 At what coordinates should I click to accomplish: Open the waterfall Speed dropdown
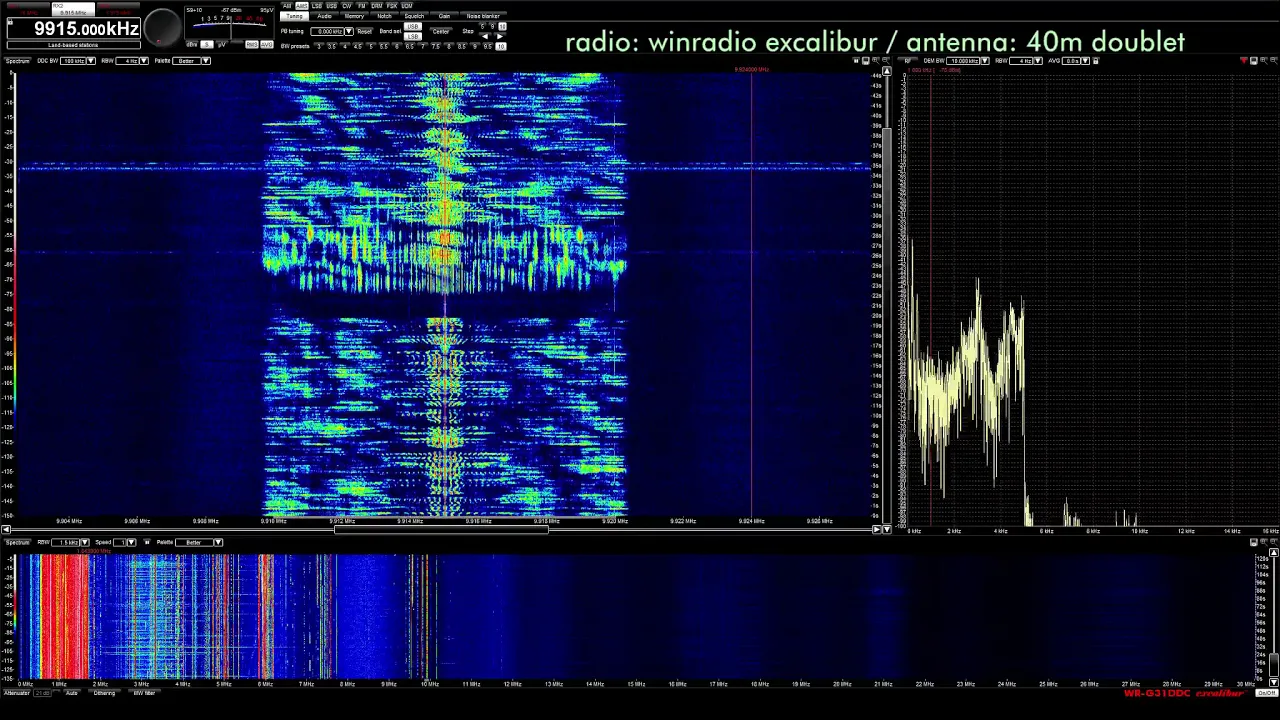[132, 542]
